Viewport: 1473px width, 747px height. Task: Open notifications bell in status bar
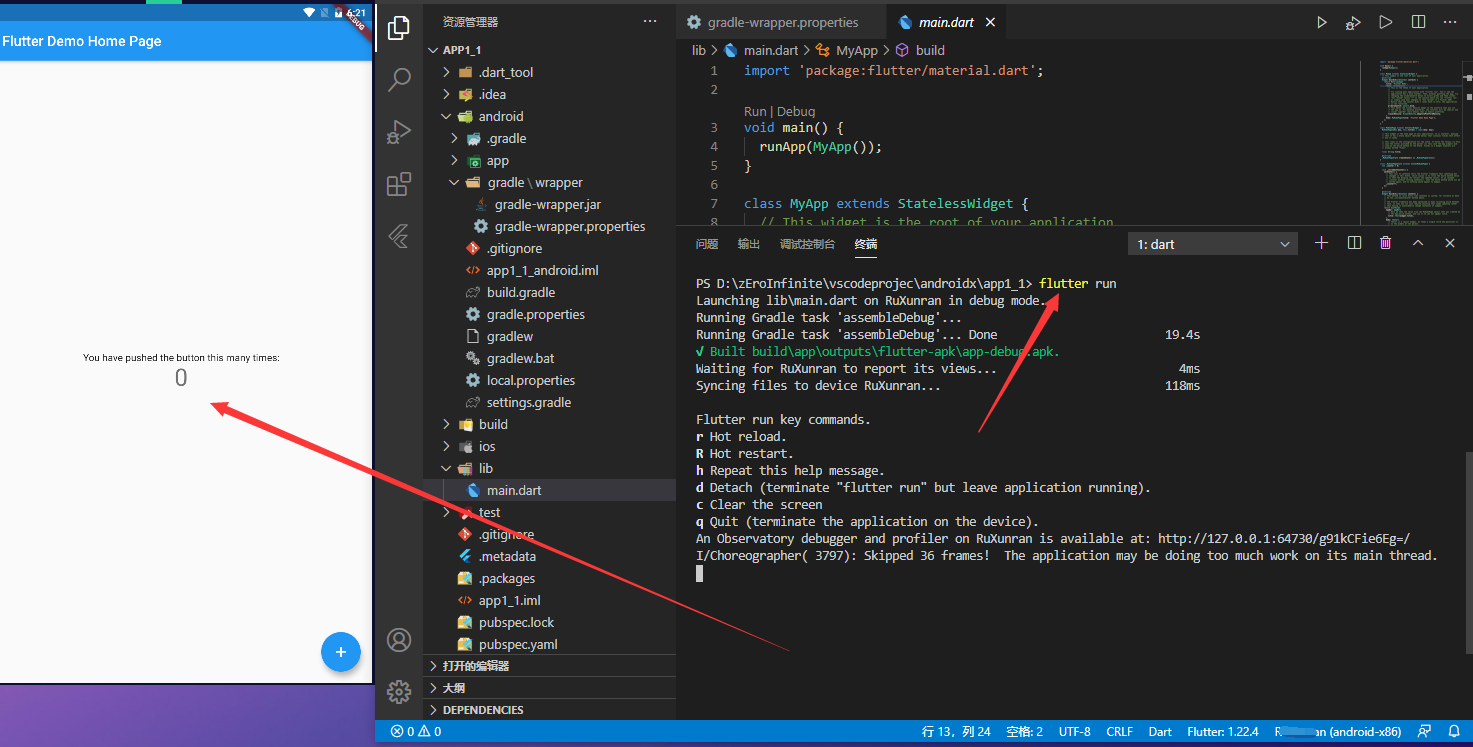(x=1453, y=732)
